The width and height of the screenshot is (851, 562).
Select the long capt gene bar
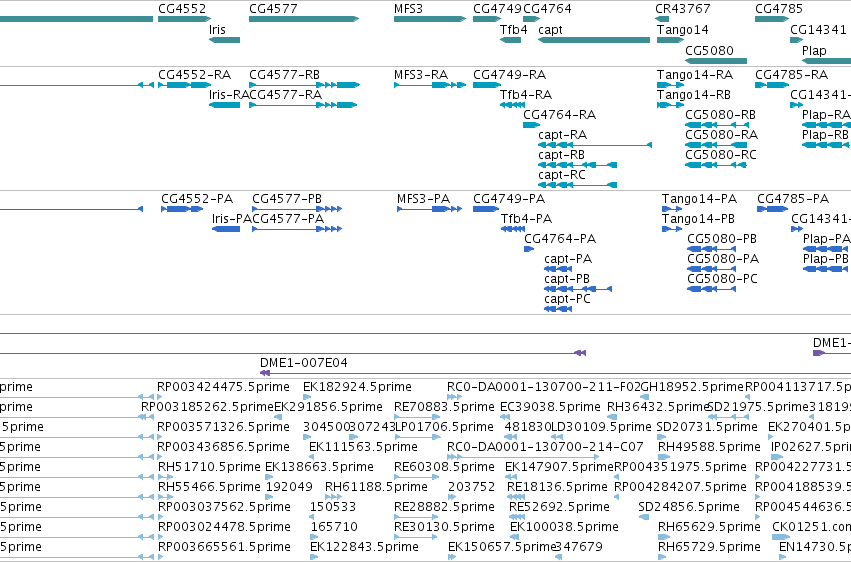click(594, 40)
